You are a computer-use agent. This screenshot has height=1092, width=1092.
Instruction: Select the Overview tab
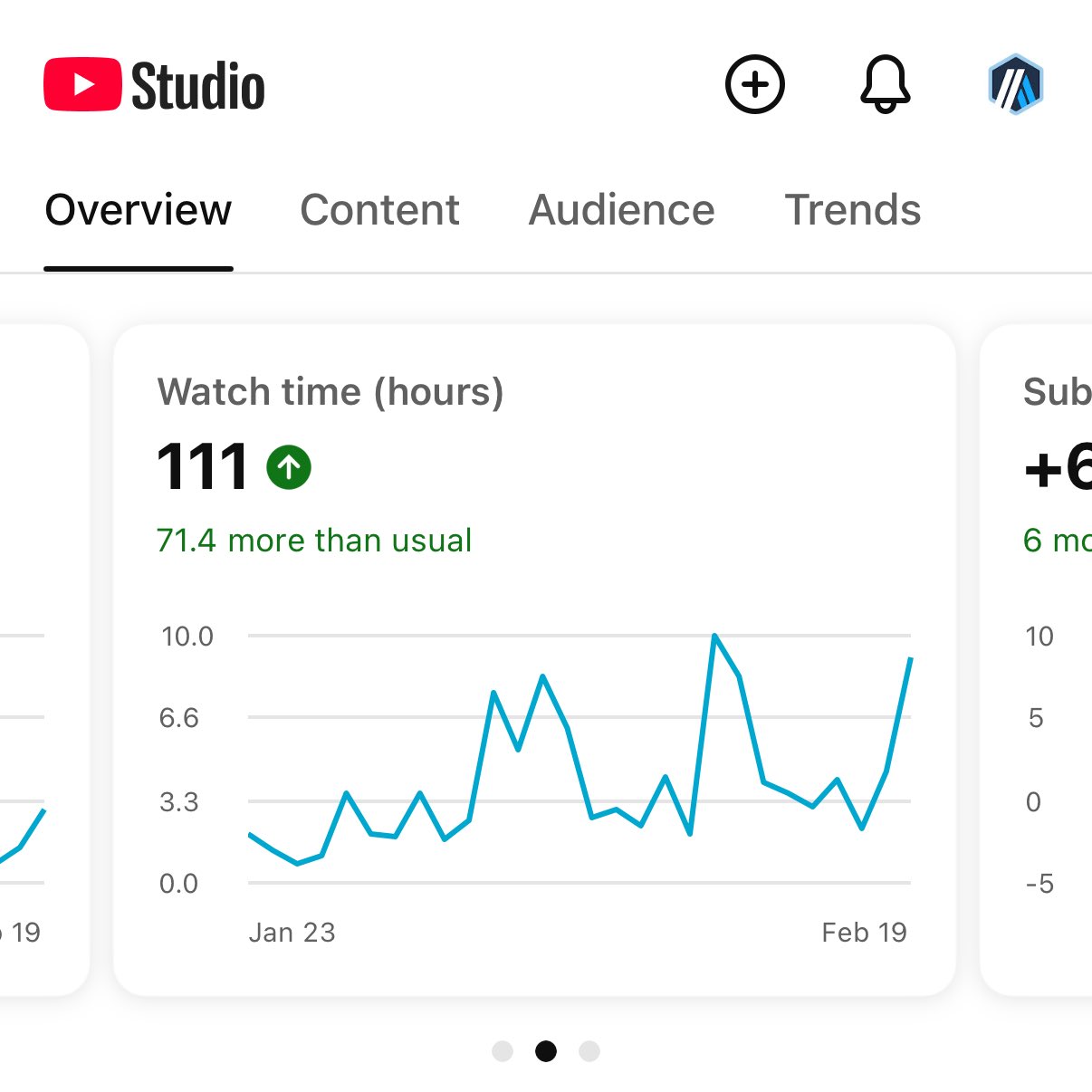point(139,210)
